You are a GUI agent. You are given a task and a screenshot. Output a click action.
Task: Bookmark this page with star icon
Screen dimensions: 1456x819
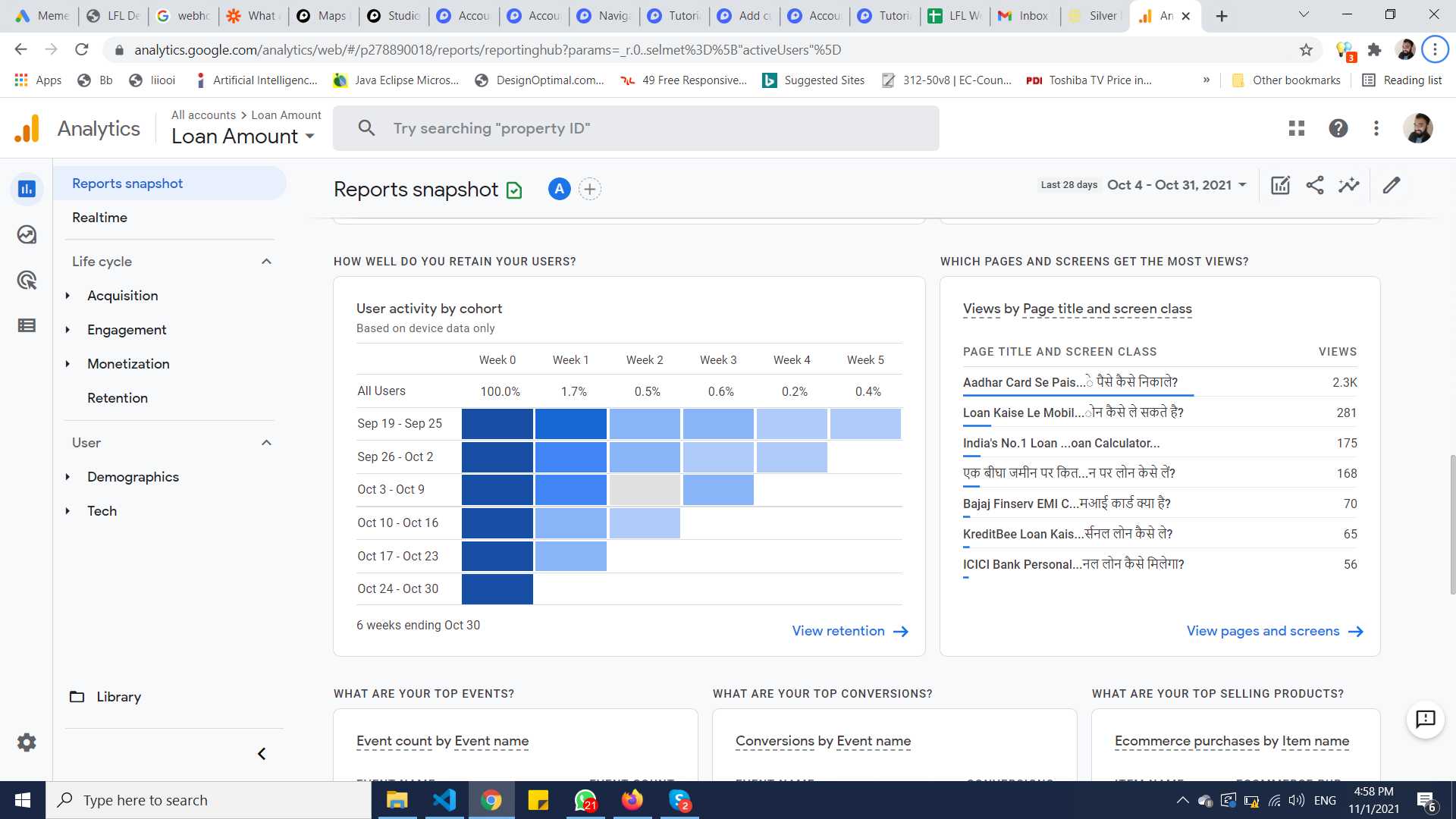pyautogui.click(x=1306, y=50)
